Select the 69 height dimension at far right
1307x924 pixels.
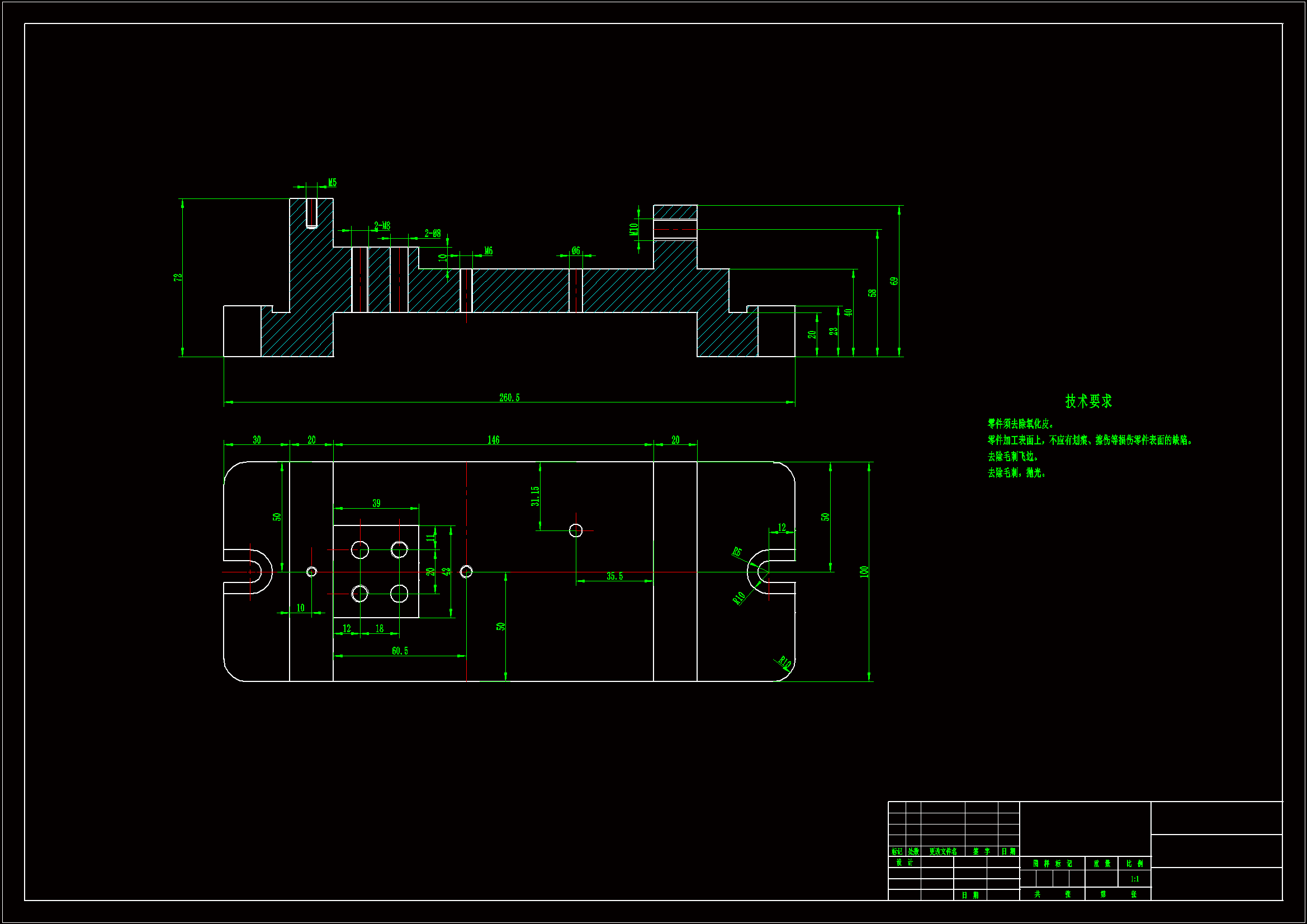pos(894,281)
